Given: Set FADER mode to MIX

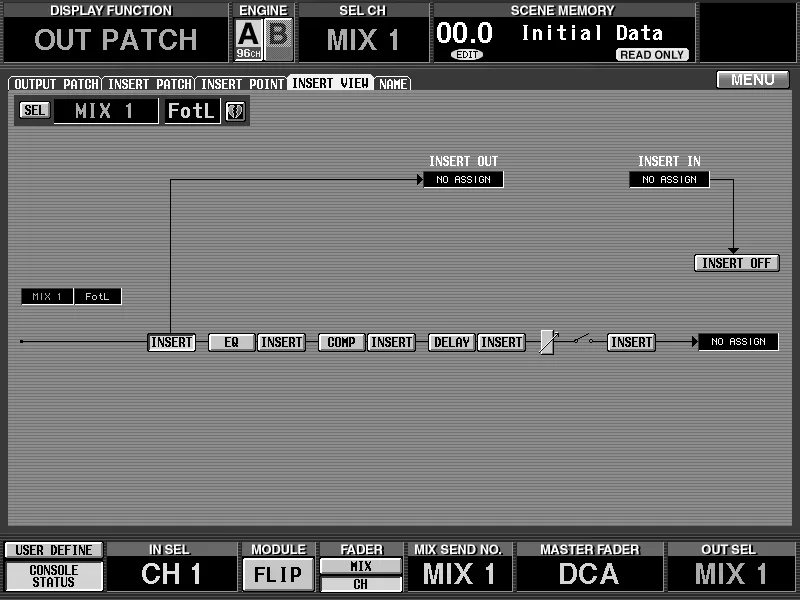Looking at the screenshot, I should pos(361,566).
